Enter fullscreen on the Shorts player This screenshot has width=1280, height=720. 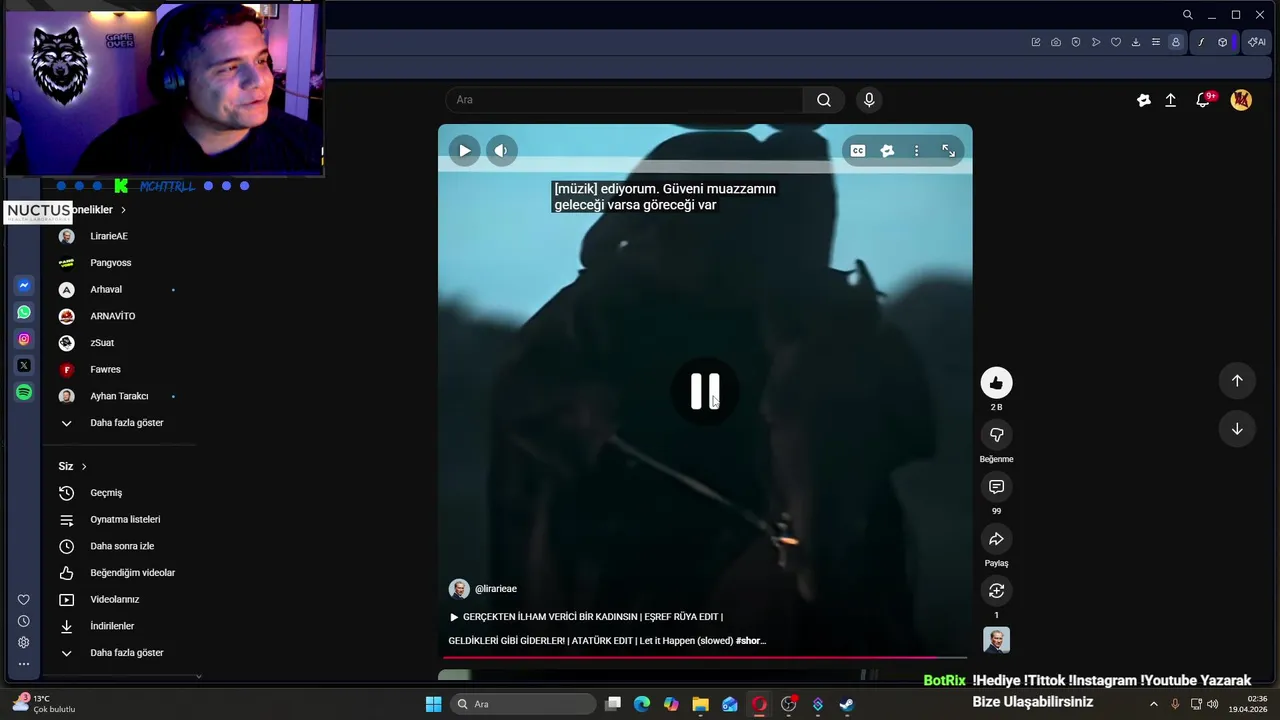pos(948,151)
